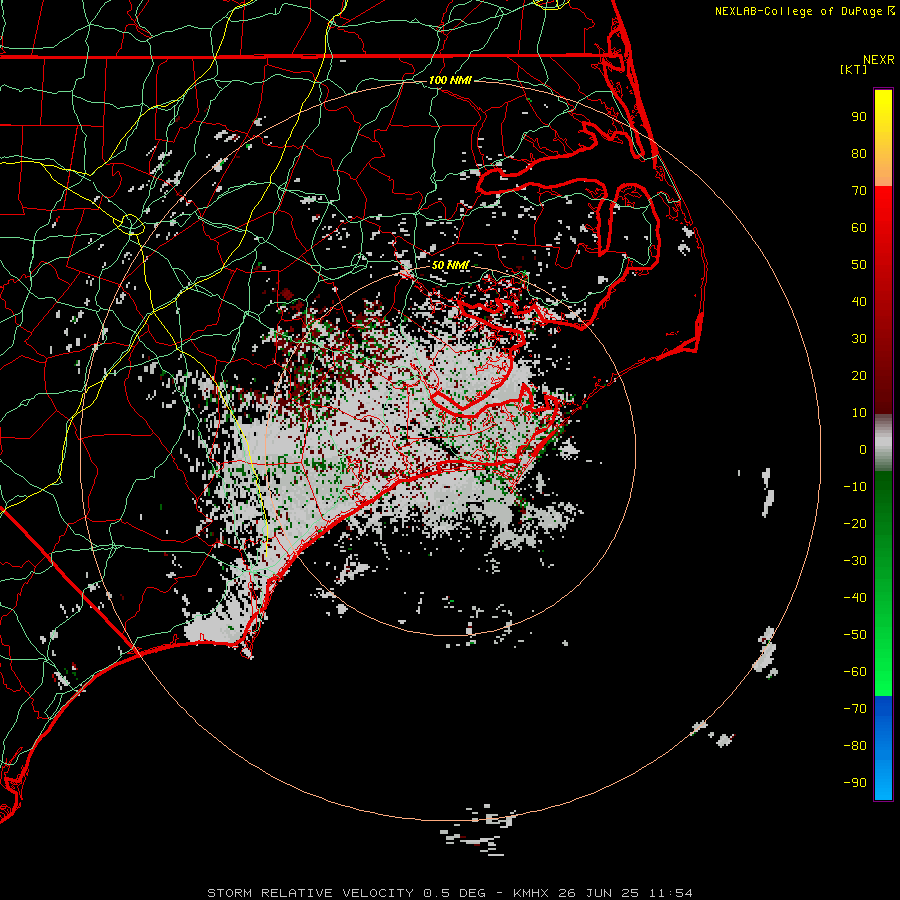
Task: Select the positive 60 scale value
Action: pos(859,228)
